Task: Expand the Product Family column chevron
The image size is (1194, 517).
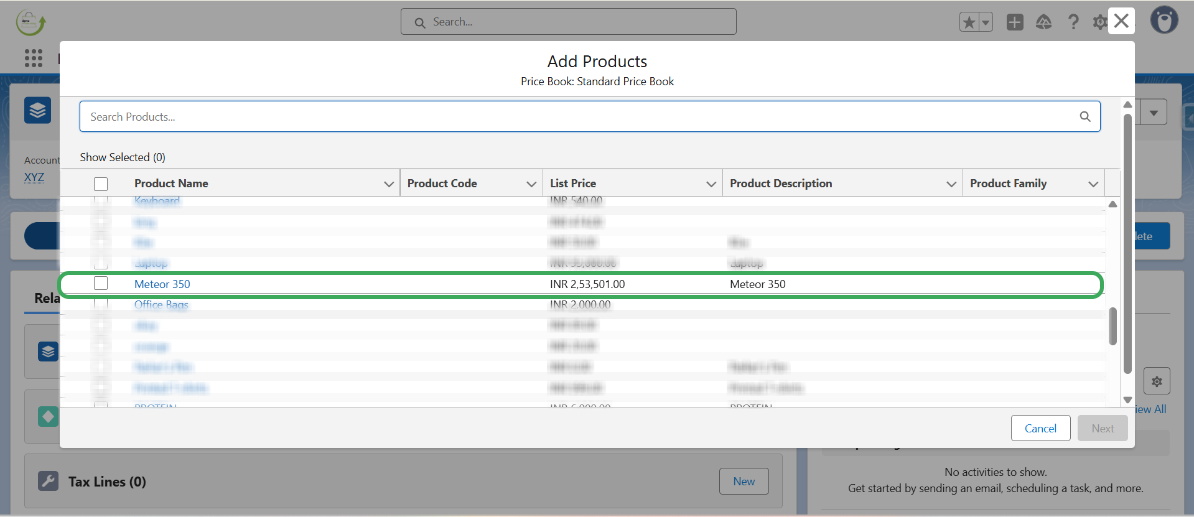Action: pyautogui.click(x=1093, y=184)
